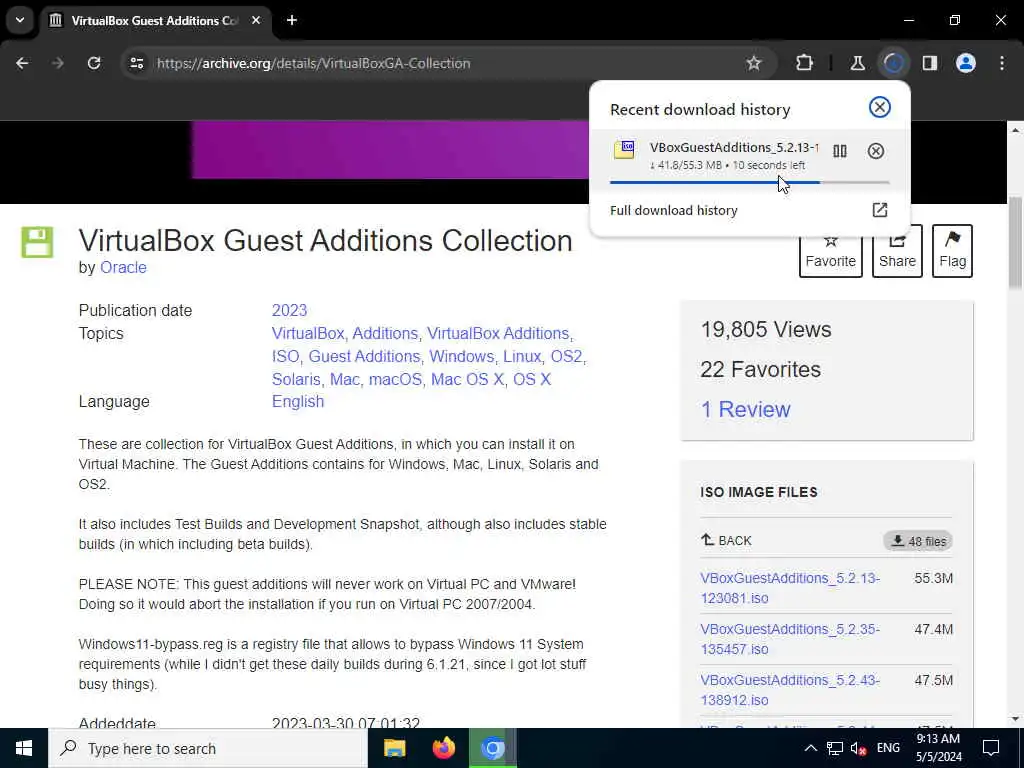
Task: Select the VirtualBox Guest Additions Collection tab
Action: click(154, 21)
